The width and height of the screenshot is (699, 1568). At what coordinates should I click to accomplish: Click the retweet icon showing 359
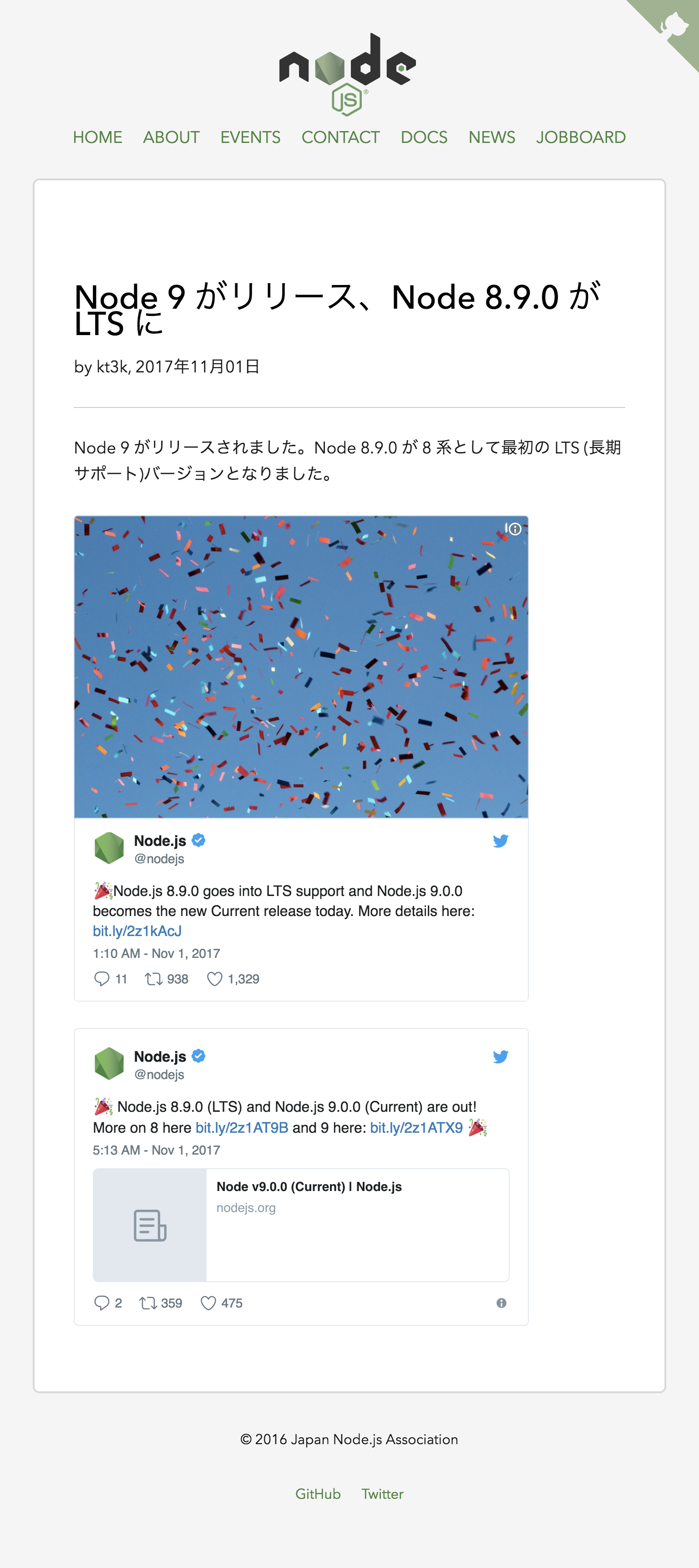click(148, 1303)
